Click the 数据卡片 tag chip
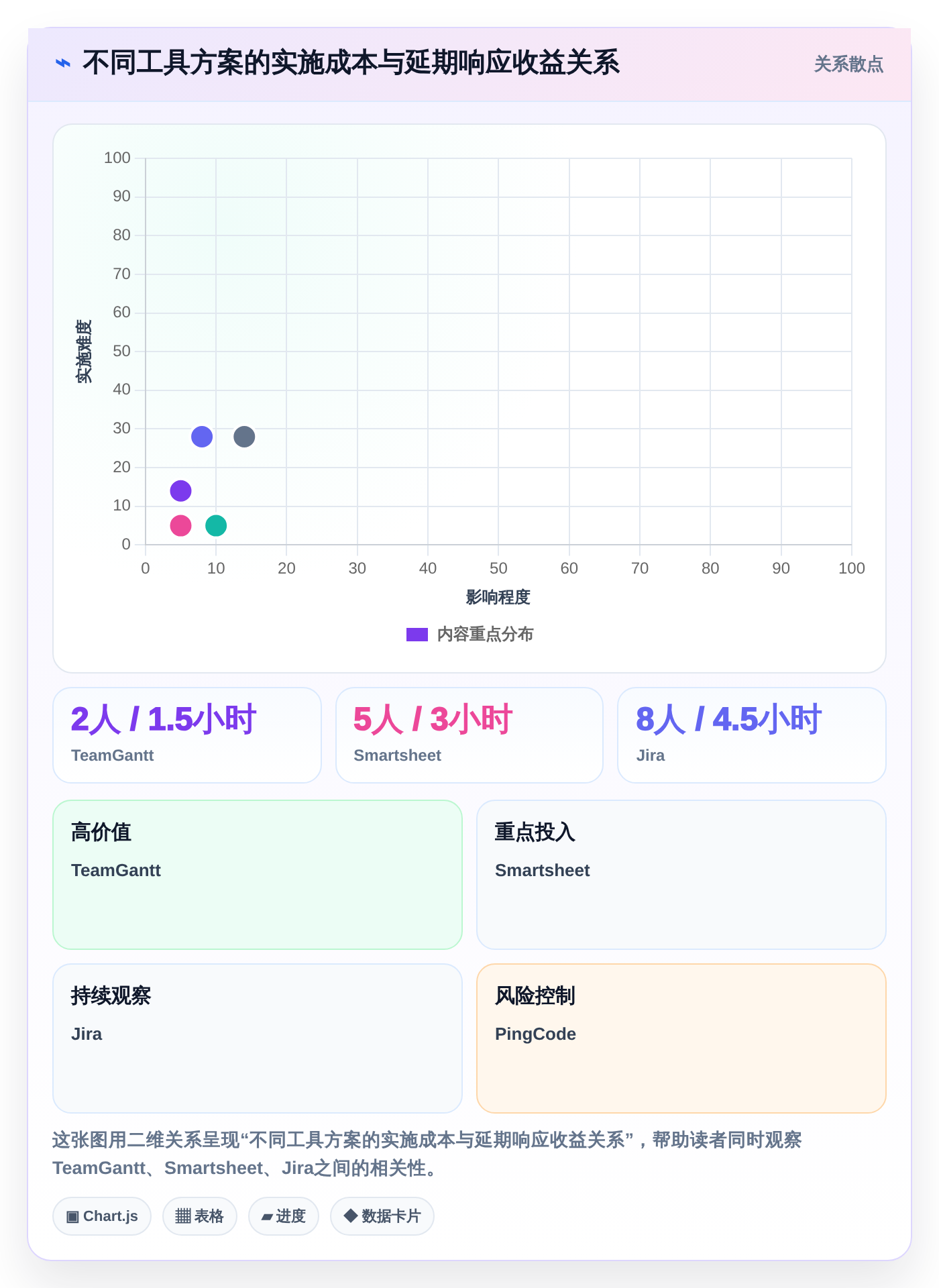Viewport: 939px width, 1288px height. point(382,1216)
